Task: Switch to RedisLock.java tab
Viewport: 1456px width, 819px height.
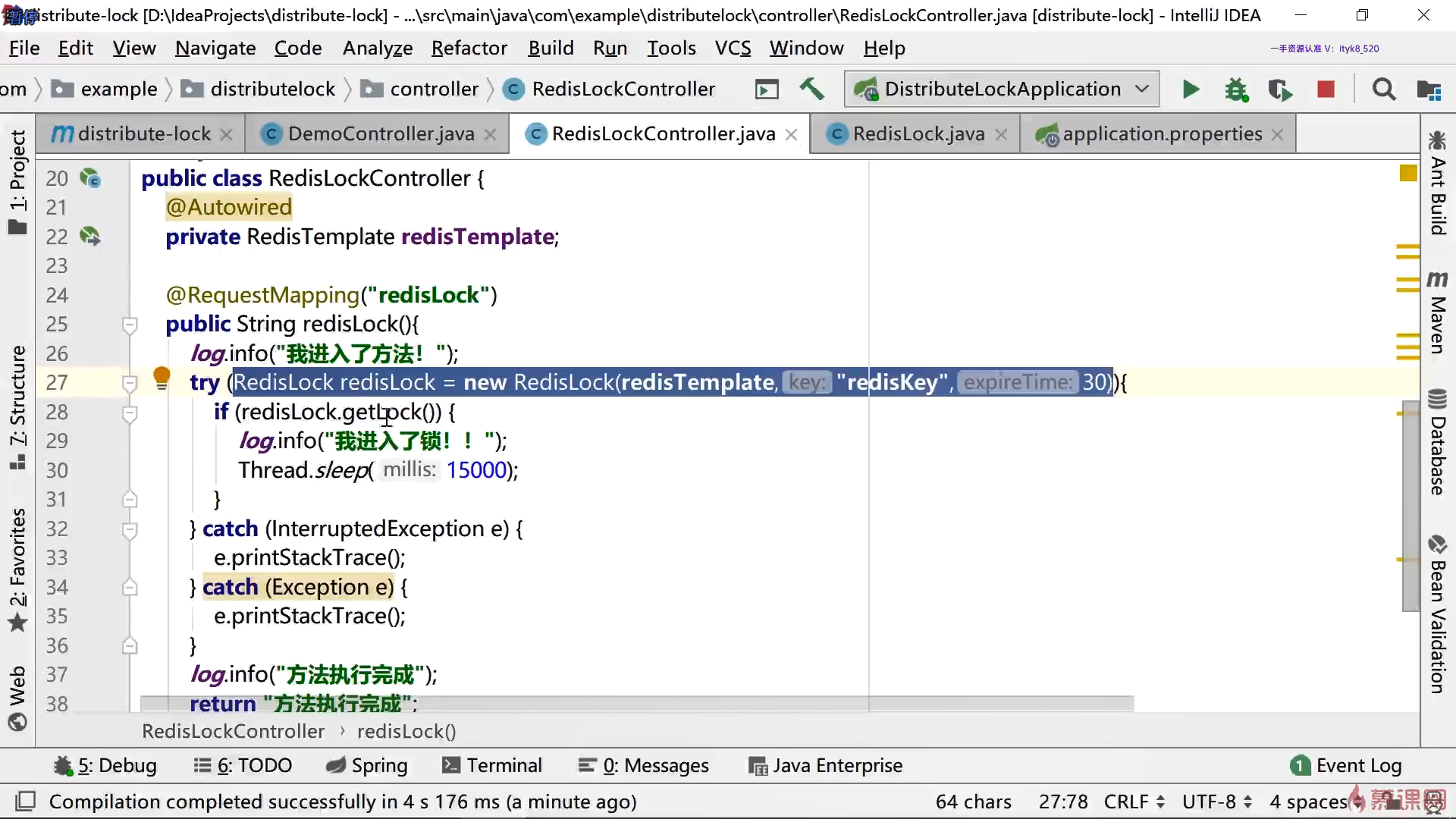Action: (x=918, y=134)
